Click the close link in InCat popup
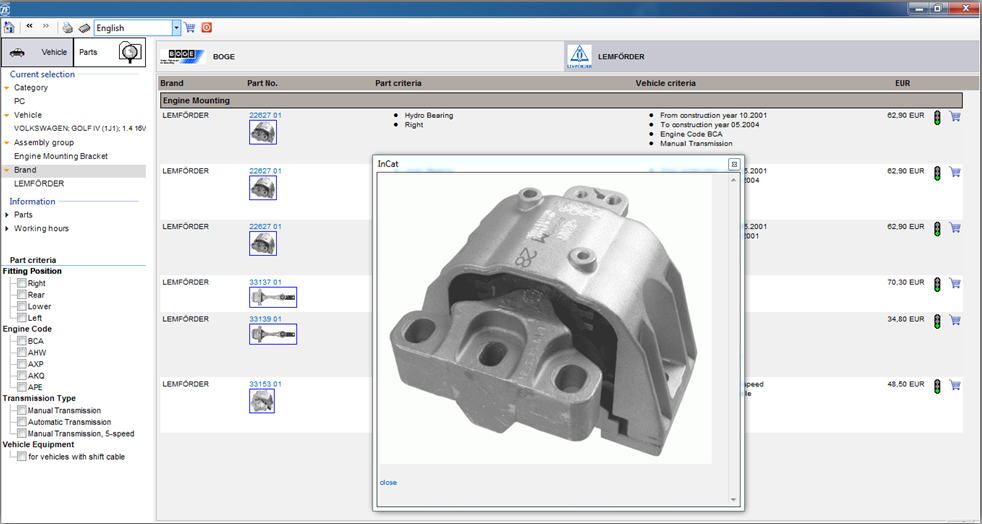 388,483
